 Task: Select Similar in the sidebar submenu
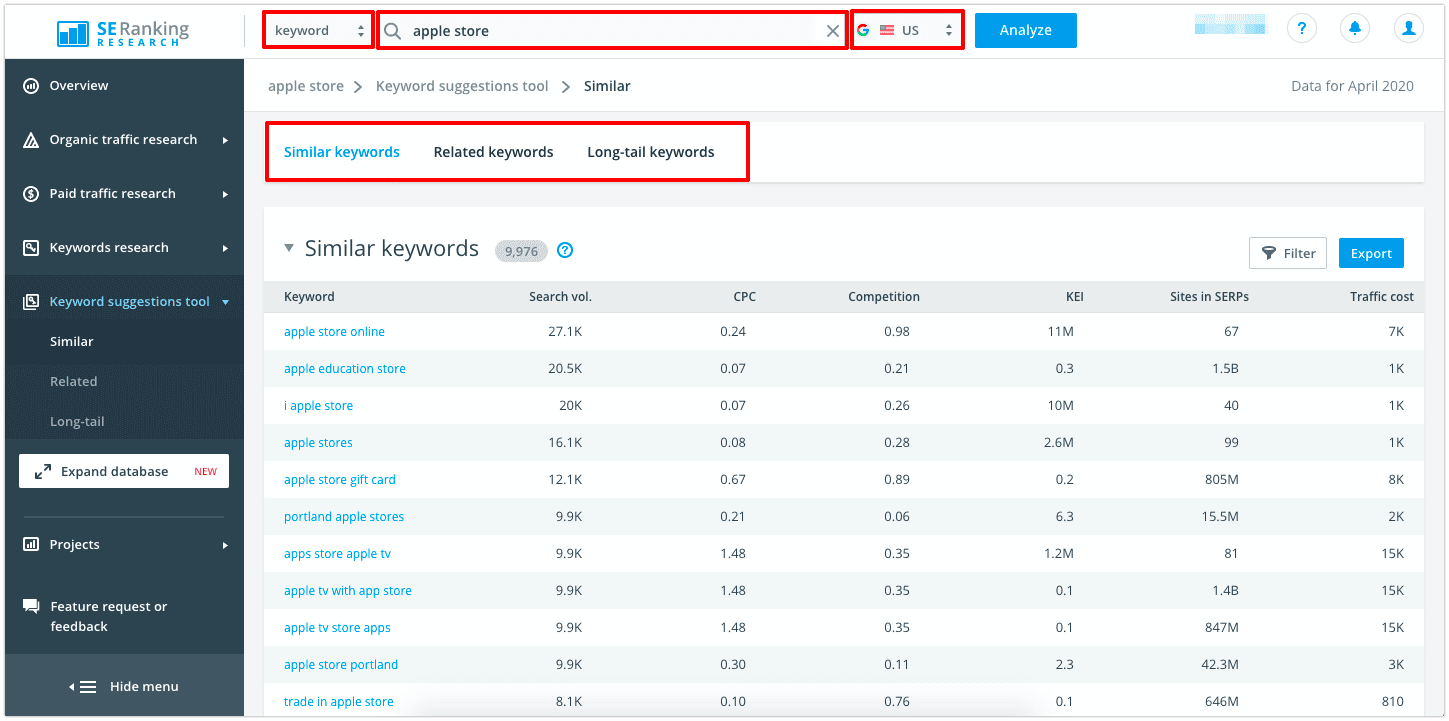pyautogui.click(x=72, y=341)
